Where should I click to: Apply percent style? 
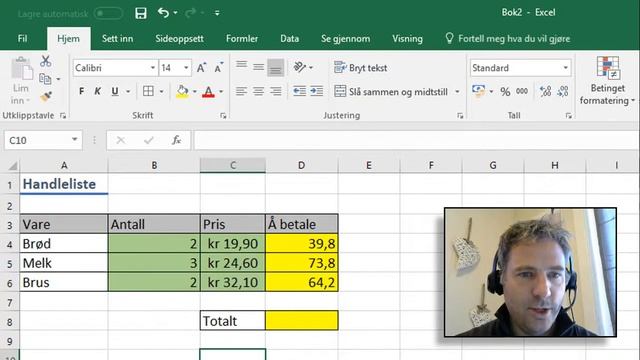(x=505, y=91)
